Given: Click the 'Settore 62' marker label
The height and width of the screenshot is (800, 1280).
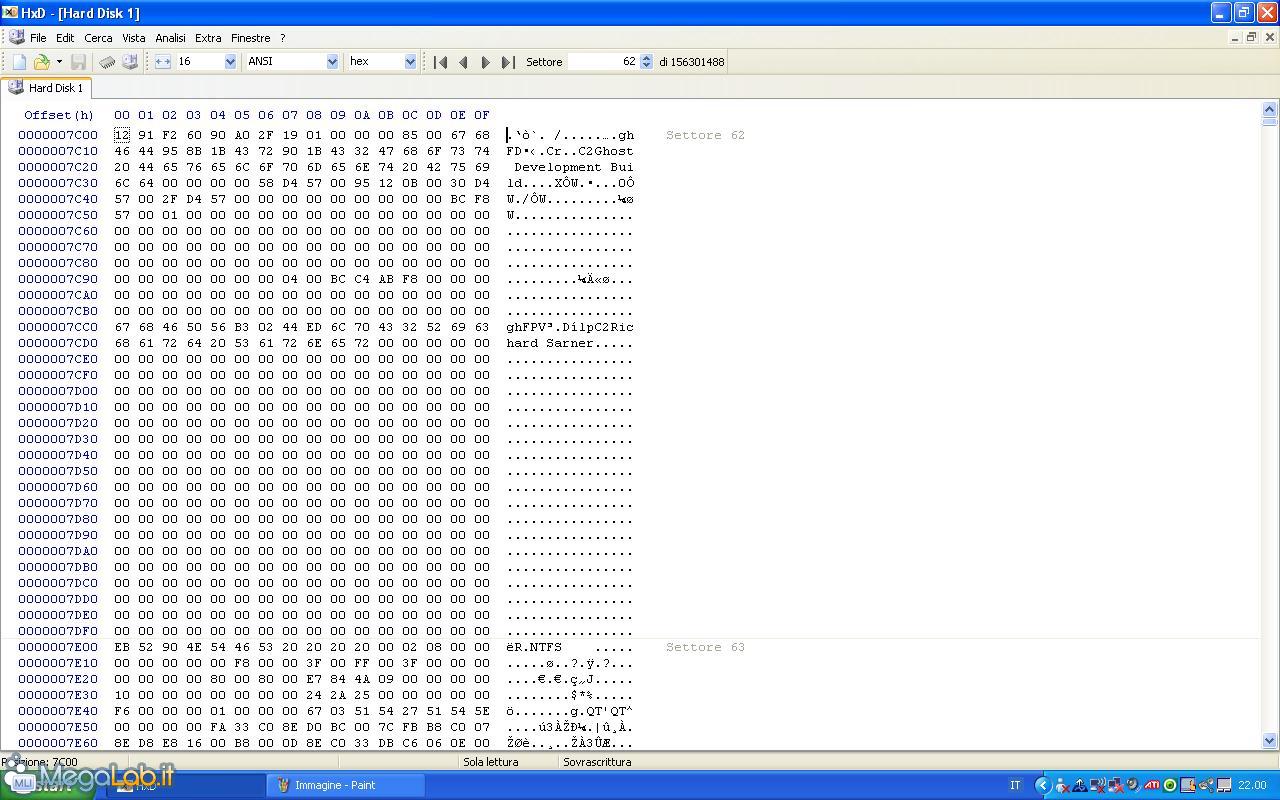Looking at the screenshot, I should click(x=705, y=135).
